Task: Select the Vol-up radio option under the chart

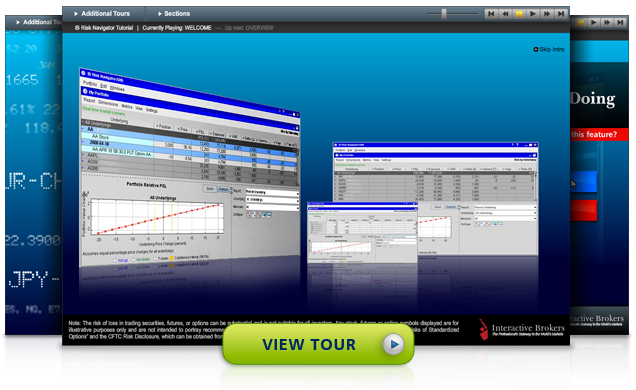Action: [115, 260]
